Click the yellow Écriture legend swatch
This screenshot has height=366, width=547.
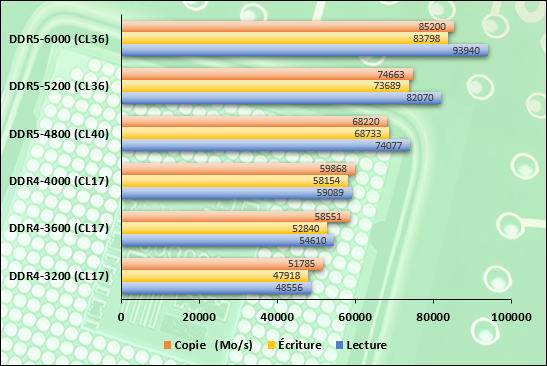[271, 345]
